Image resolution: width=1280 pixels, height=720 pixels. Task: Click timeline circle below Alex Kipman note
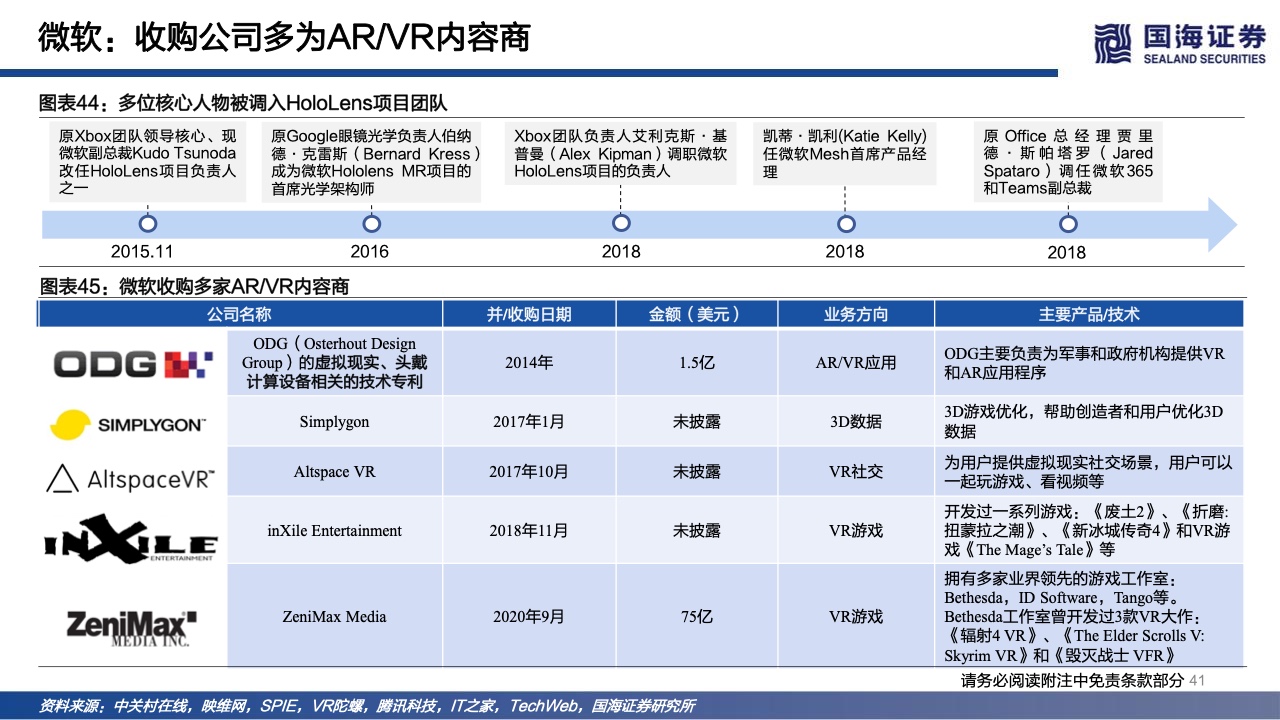621,224
